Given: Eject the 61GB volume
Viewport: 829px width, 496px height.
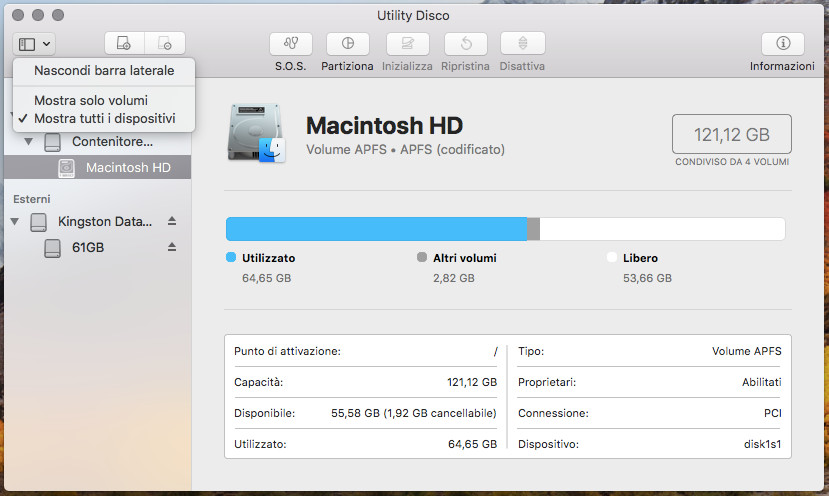Looking at the screenshot, I should 172,247.
